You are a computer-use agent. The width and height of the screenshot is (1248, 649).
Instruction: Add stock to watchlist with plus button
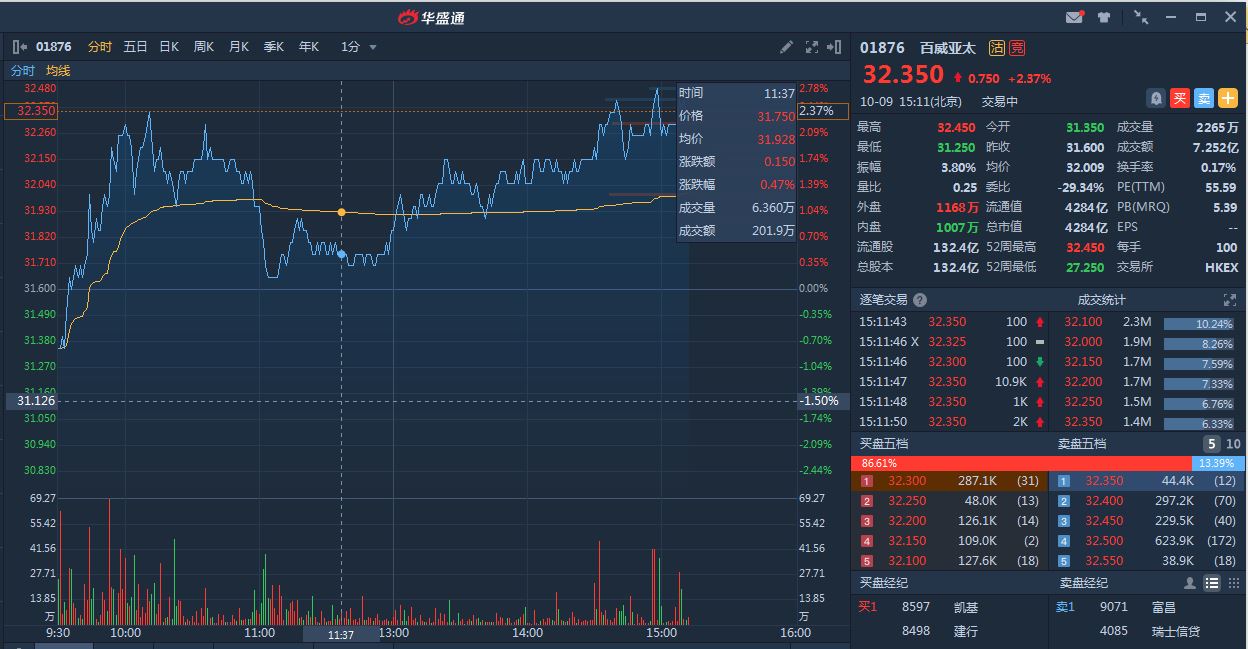[1228, 98]
